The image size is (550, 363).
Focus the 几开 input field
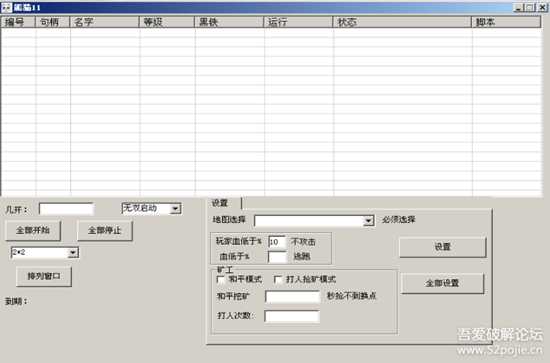67,209
